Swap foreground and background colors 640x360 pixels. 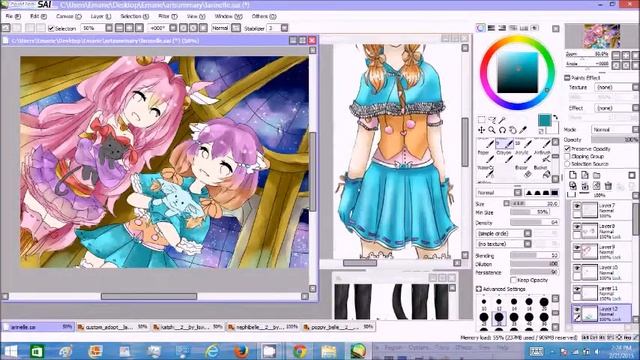[556, 118]
